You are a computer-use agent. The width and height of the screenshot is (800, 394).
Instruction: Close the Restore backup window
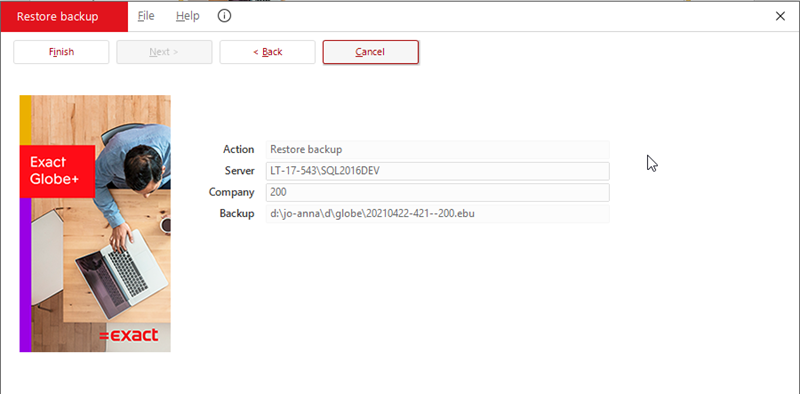coord(780,16)
